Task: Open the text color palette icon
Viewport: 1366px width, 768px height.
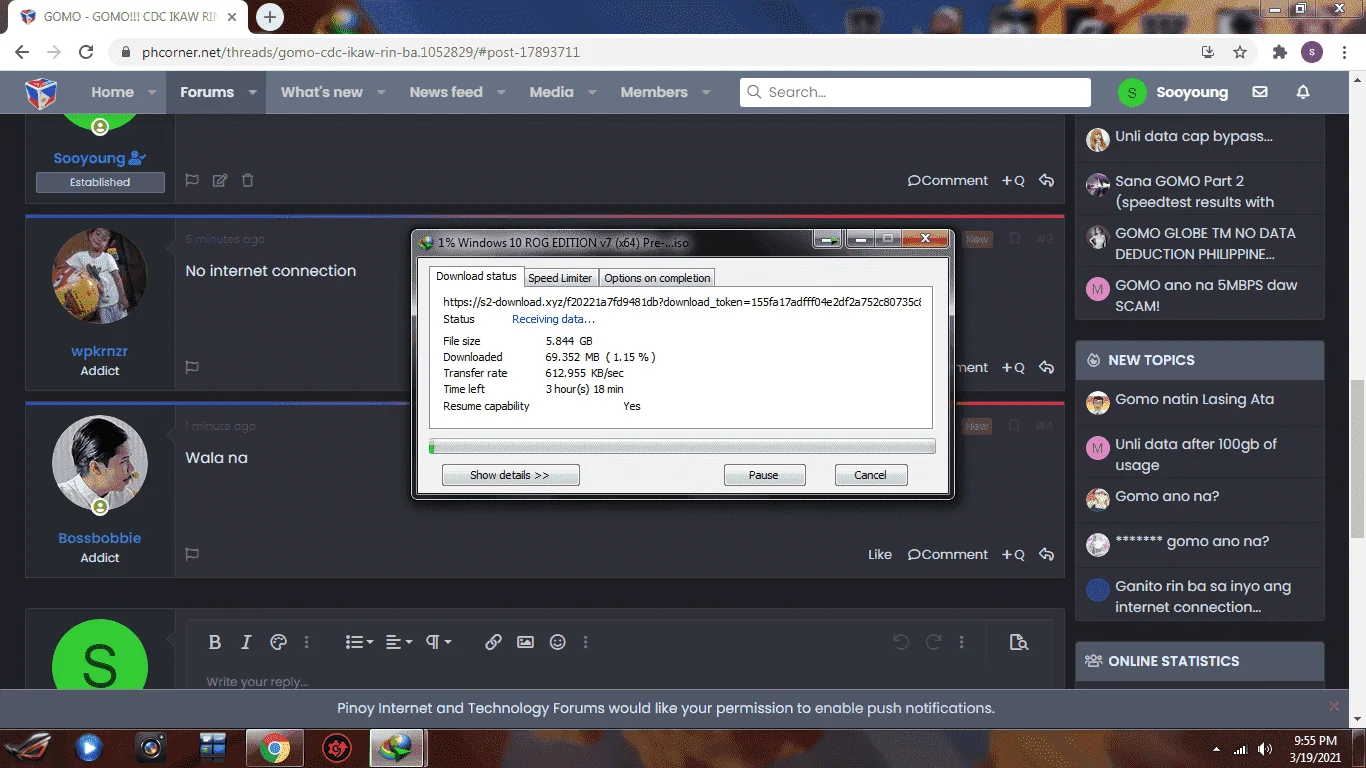Action: [x=279, y=642]
